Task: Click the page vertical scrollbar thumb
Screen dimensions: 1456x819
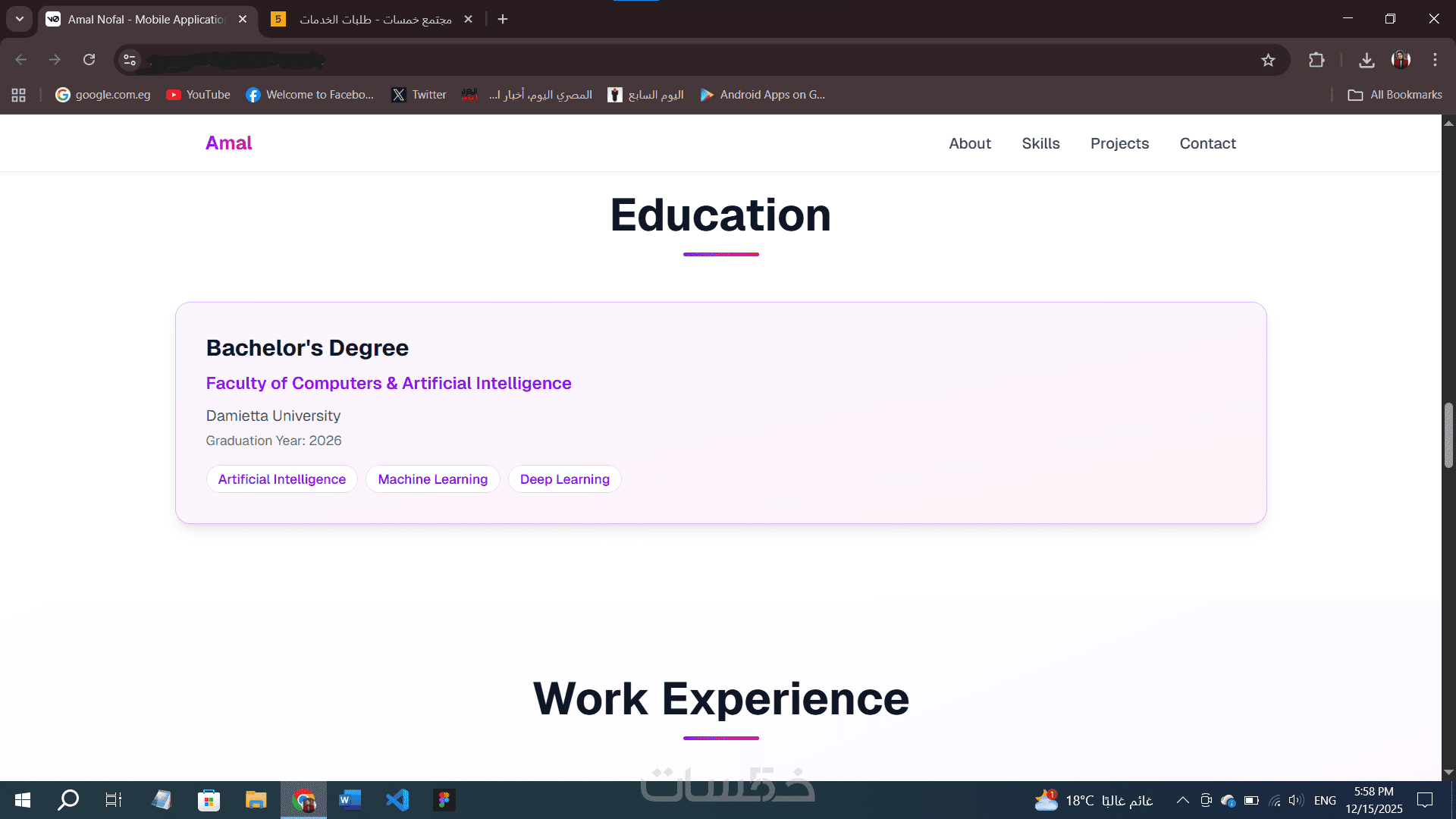Action: tap(1448, 435)
